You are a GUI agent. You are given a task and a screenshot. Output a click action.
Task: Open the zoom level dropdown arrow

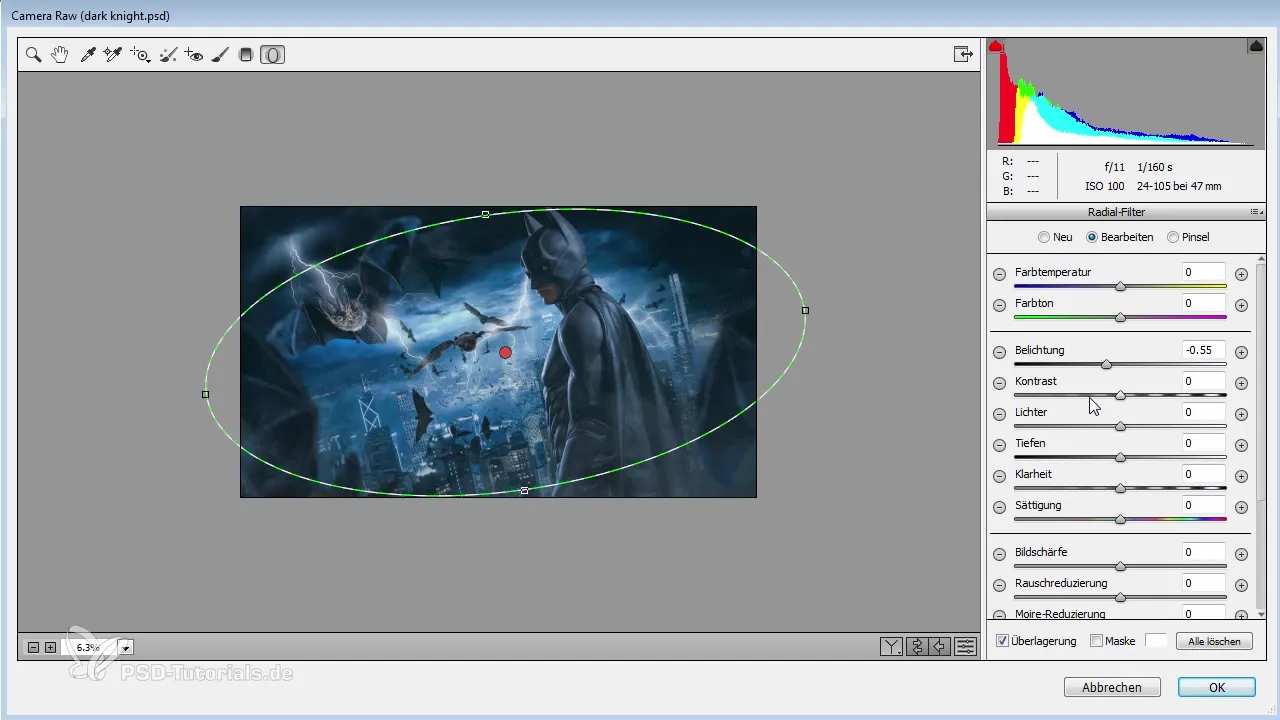tap(126, 648)
